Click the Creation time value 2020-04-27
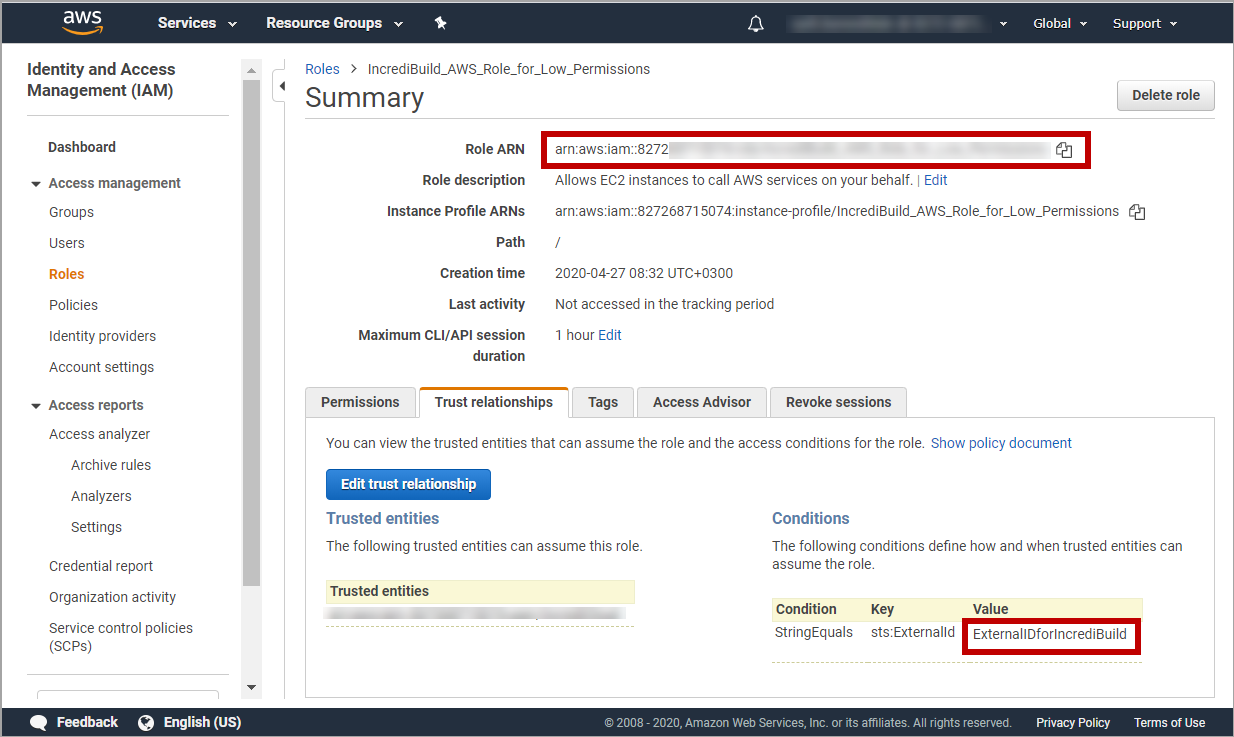This screenshot has width=1234, height=737. point(644,273)
